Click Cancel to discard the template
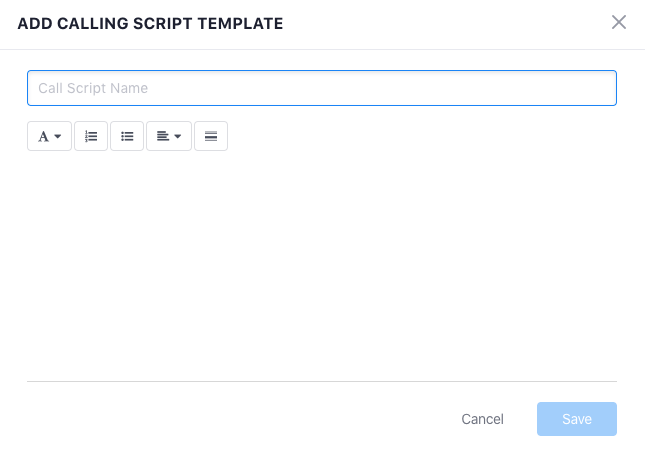The height and width of the screenshot is (451, 645). click(482, 419)
